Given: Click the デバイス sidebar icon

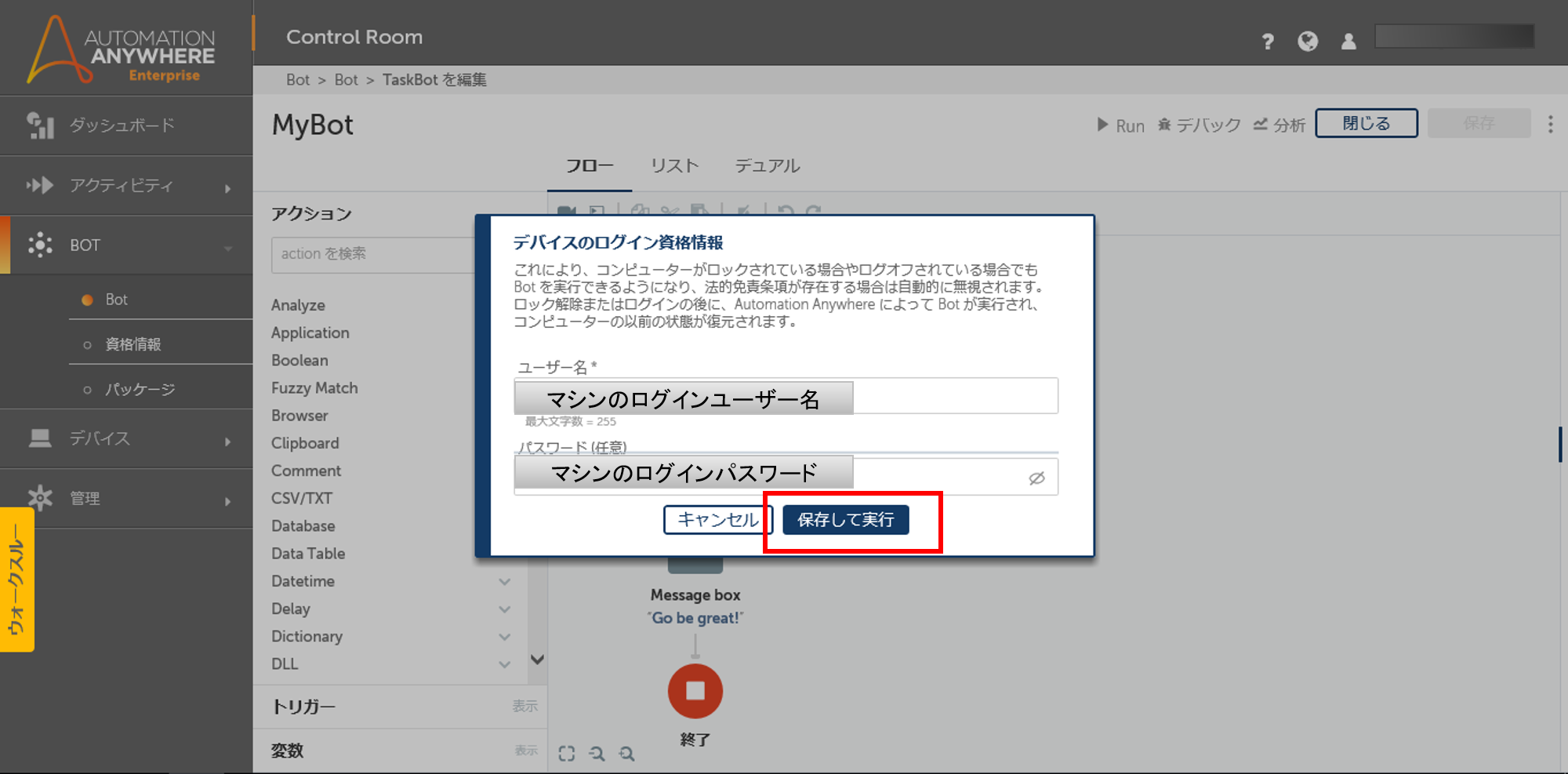Looking at the screenshot, I should 40,438.
